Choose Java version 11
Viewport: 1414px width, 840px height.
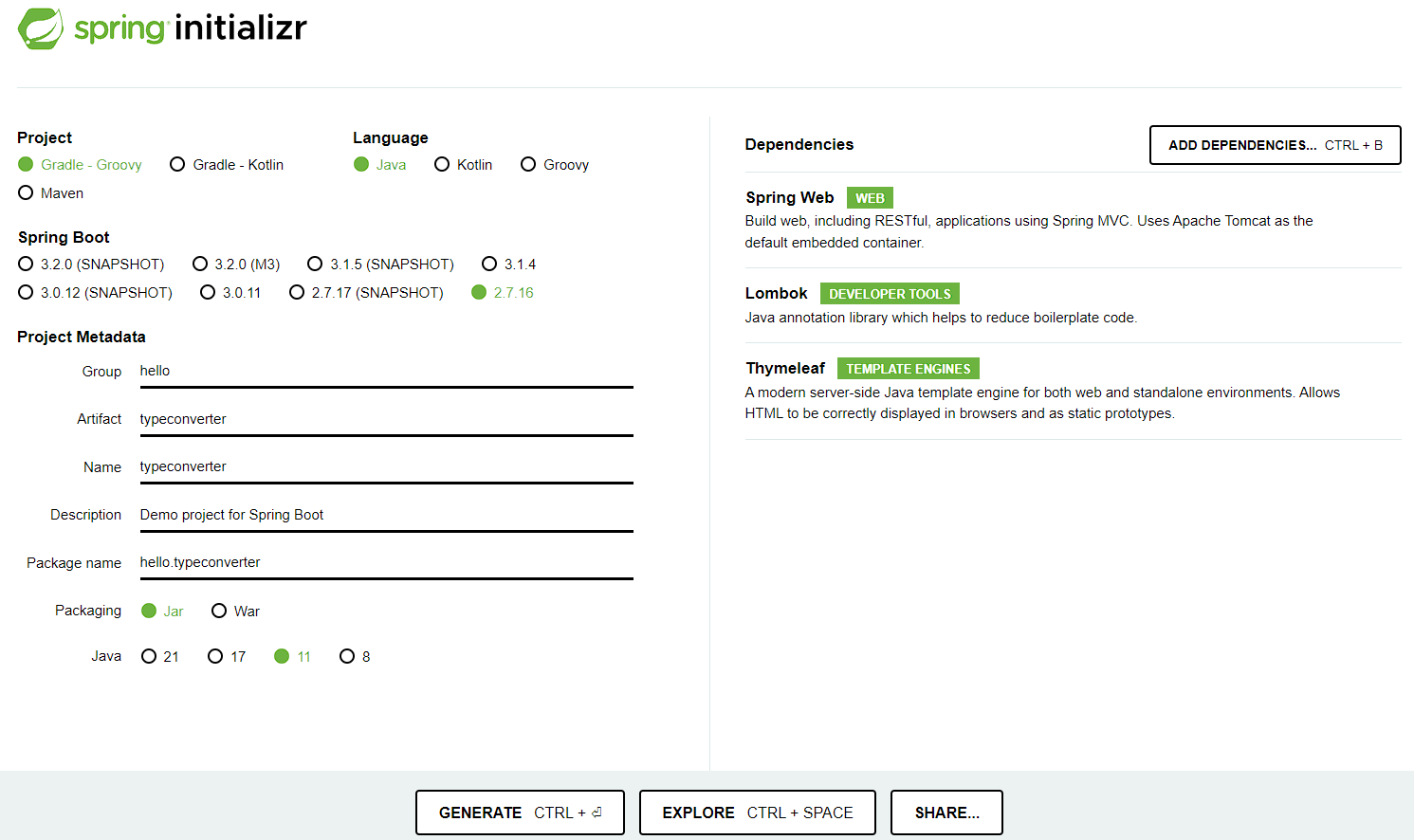292,657
